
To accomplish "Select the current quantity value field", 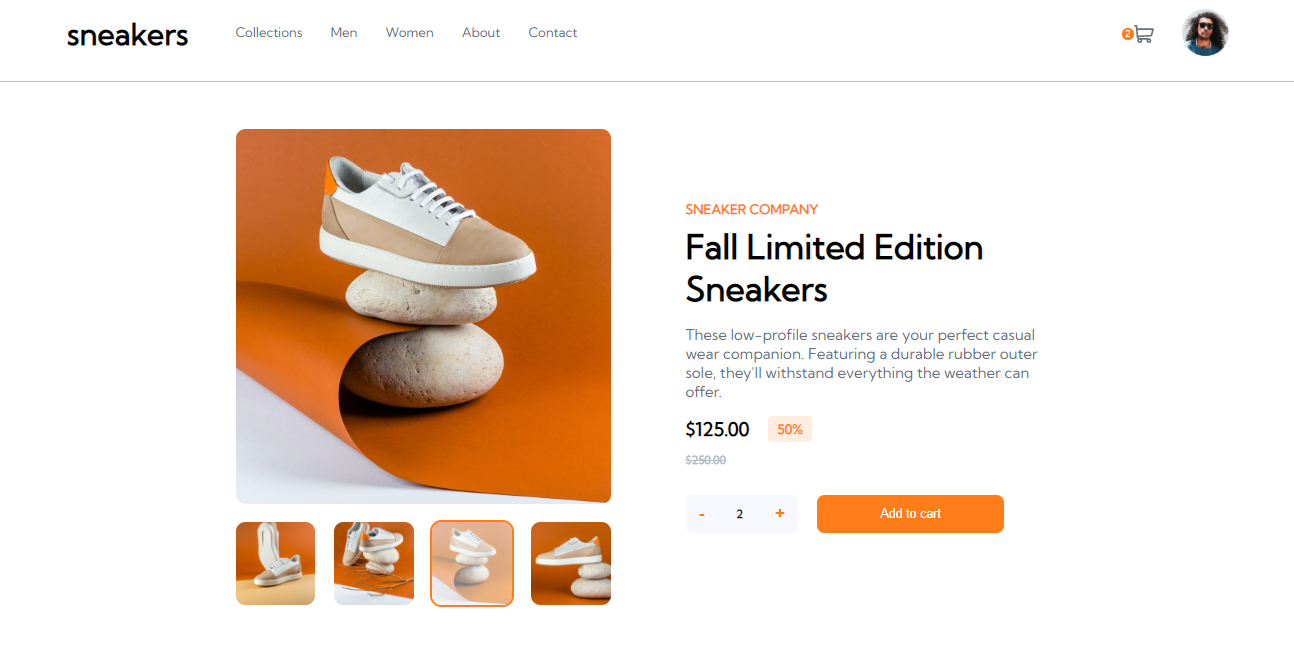I will 740,513.
